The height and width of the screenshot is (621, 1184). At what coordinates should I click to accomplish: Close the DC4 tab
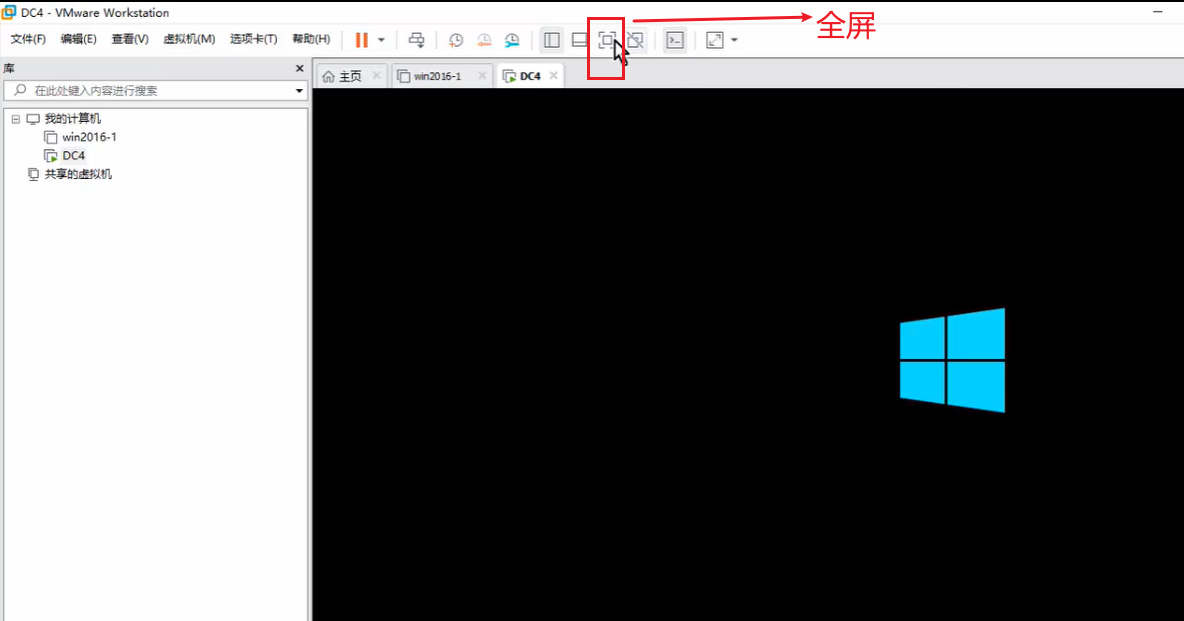point(553,76)
